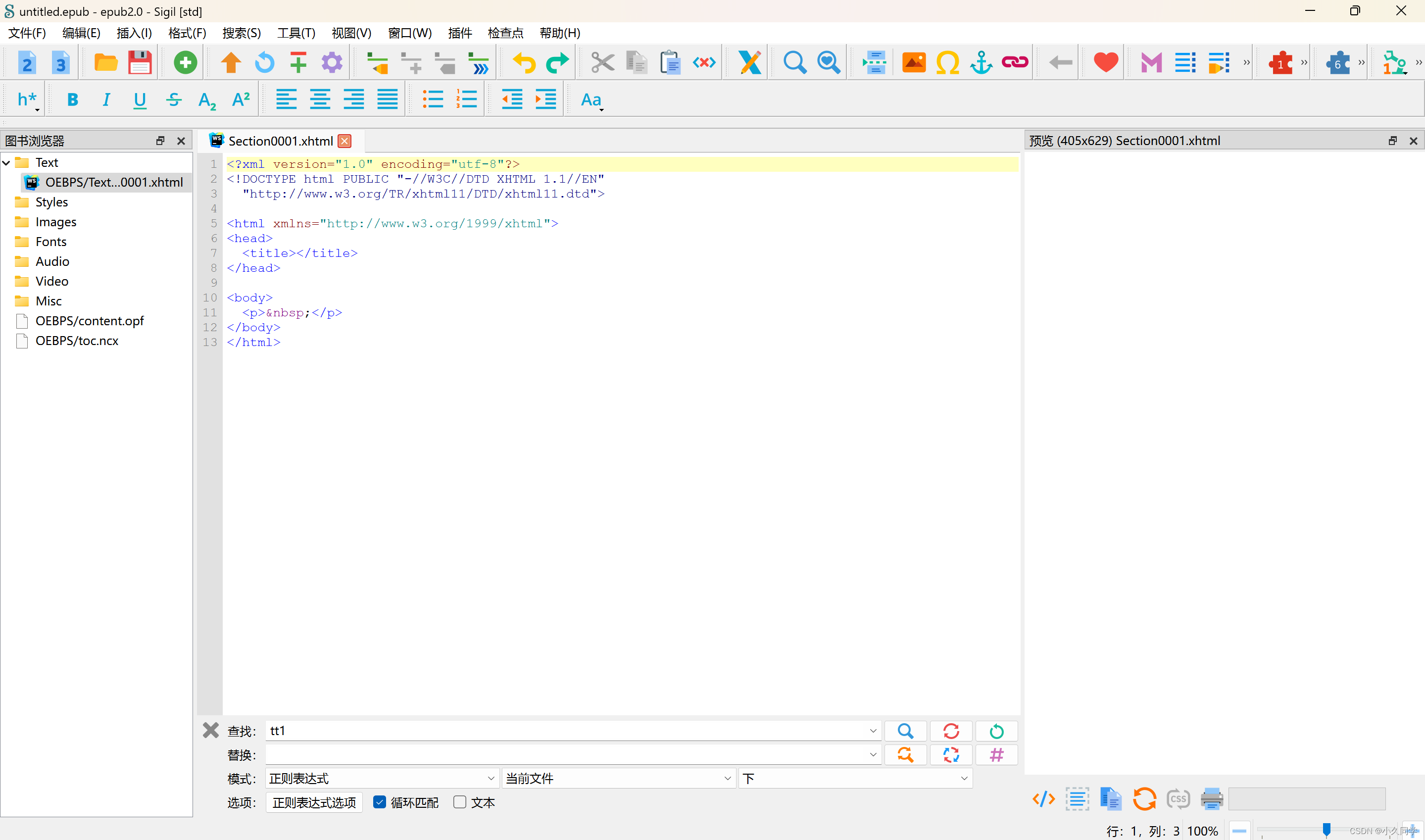Click the zoom slider handle in status bar

[x=1326, y=830]
